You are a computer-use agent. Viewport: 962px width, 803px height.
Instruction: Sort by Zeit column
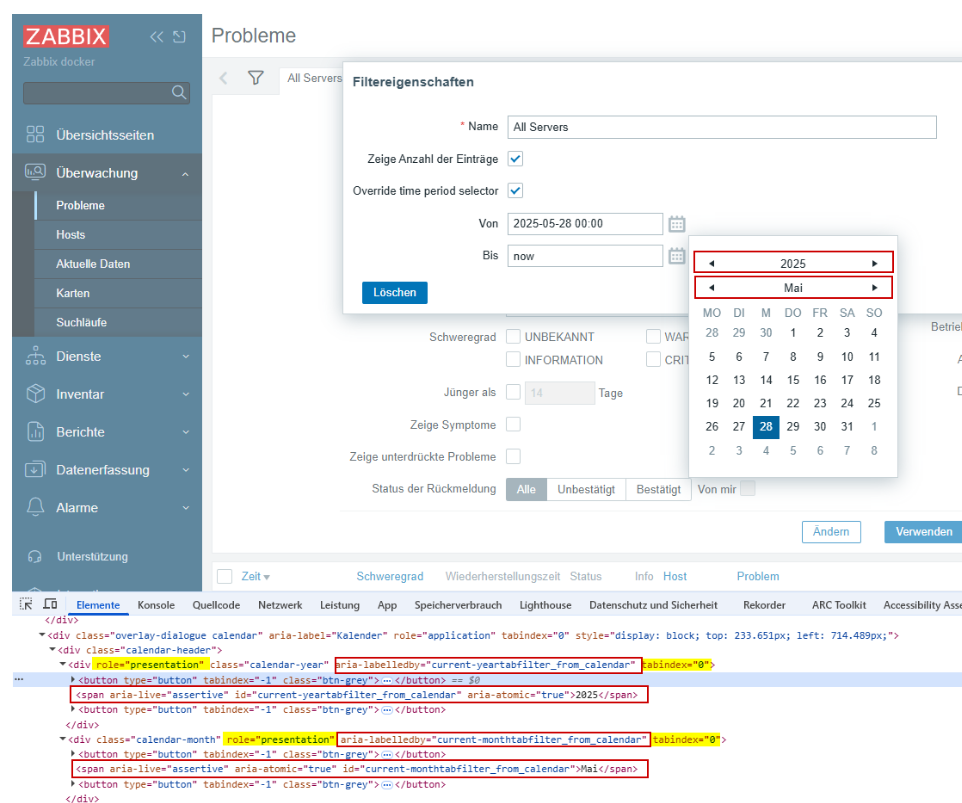[x=255, y=576]
